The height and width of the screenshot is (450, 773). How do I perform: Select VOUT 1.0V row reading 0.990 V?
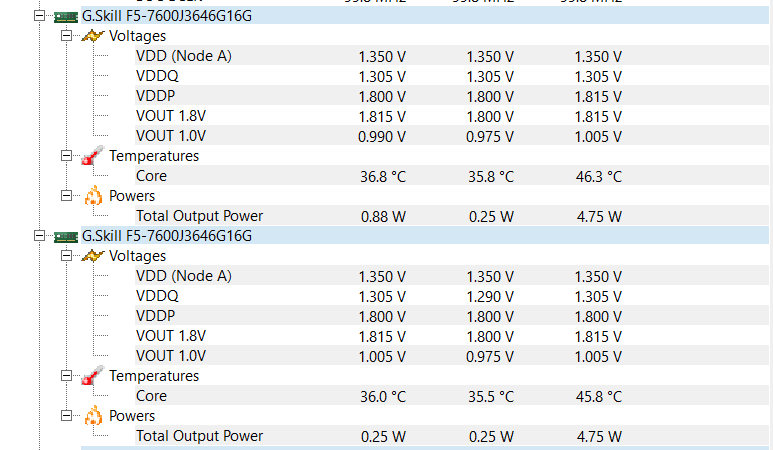coord(452,136)
